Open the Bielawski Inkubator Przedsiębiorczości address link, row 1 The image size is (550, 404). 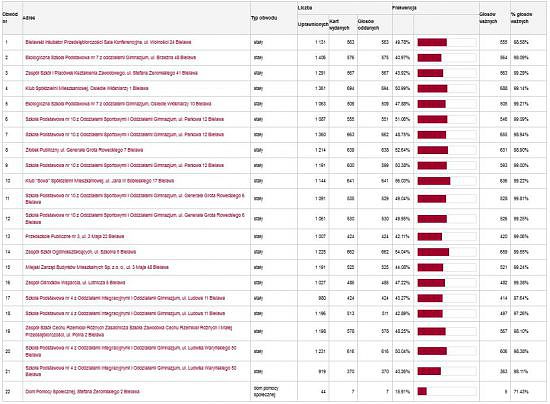108,42
